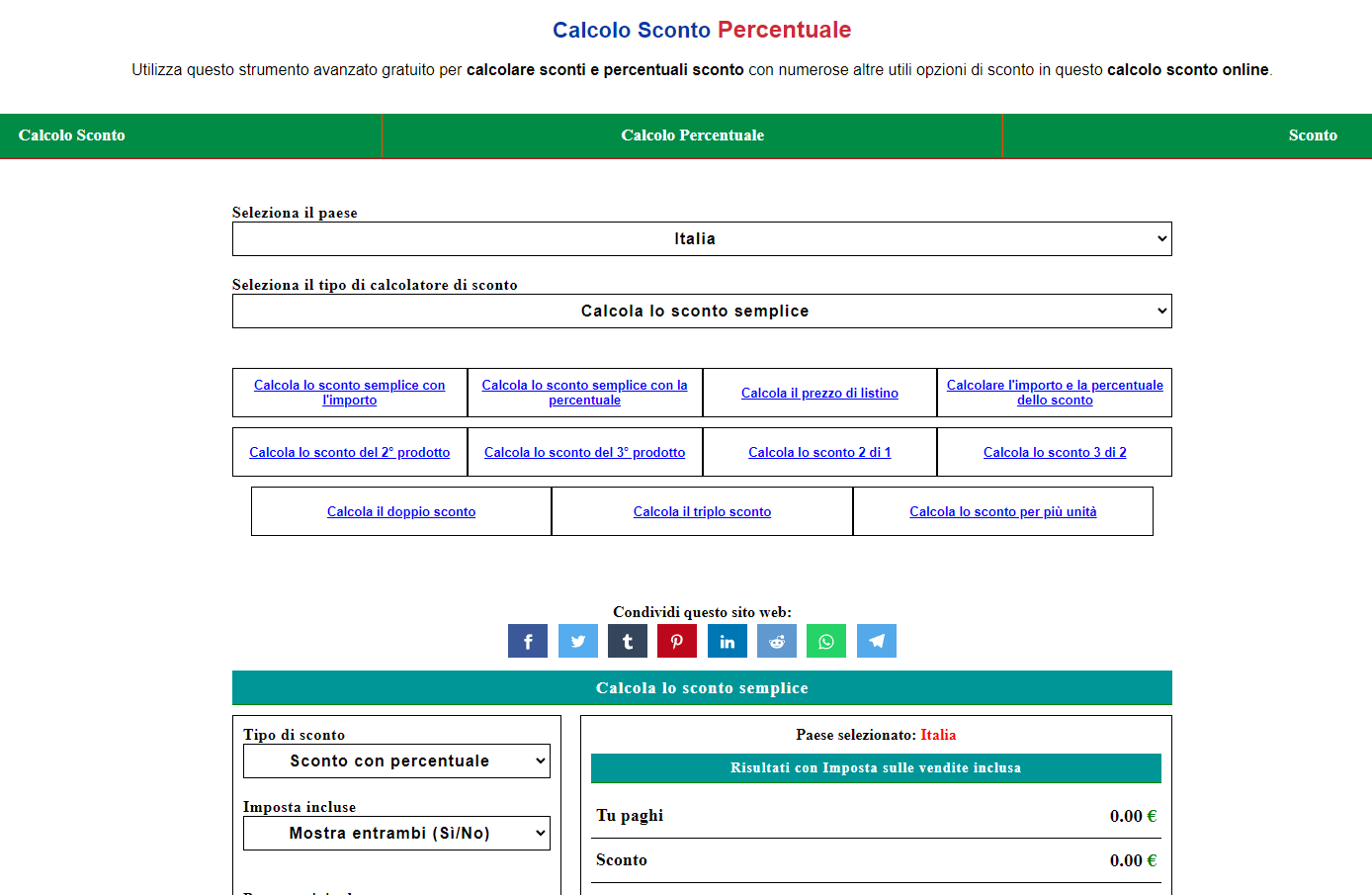Click the Paese selezionato: Italia text
The width and height of the screenshot is (1372, 895).
(x=876, y=735)
